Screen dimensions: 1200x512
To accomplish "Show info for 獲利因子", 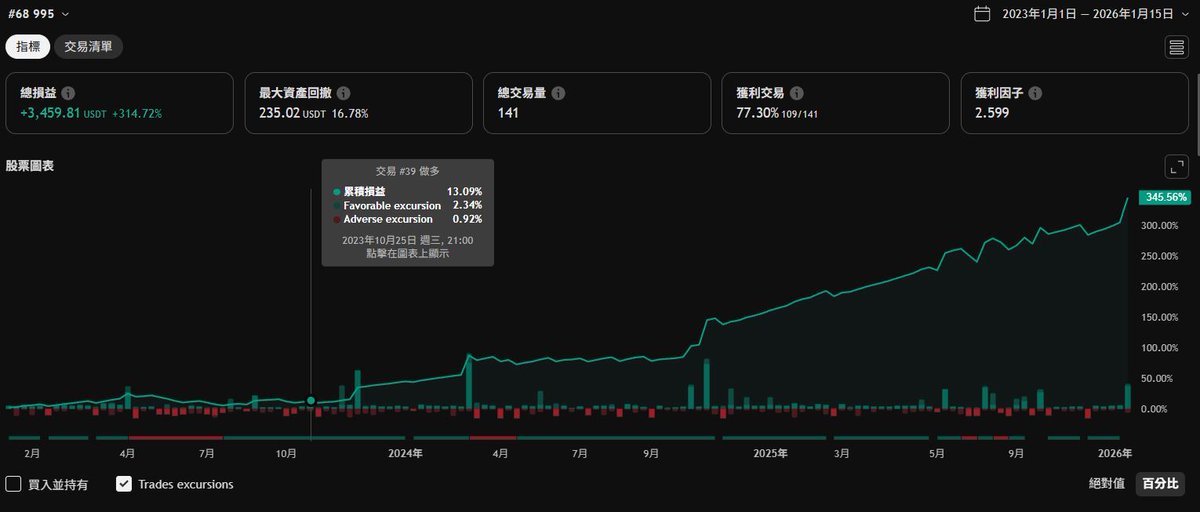I will point(1035,93).
